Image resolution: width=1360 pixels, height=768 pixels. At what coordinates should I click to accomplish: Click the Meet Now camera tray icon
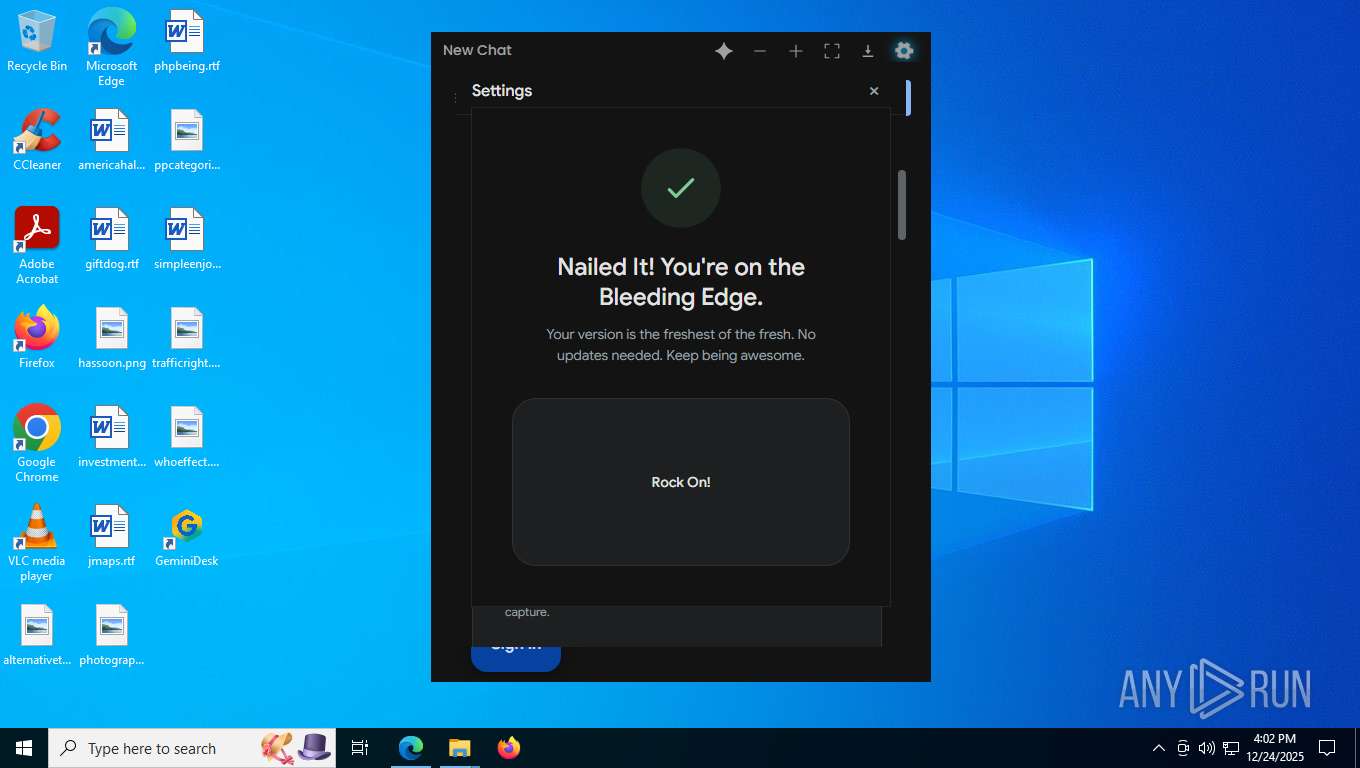1183,748
